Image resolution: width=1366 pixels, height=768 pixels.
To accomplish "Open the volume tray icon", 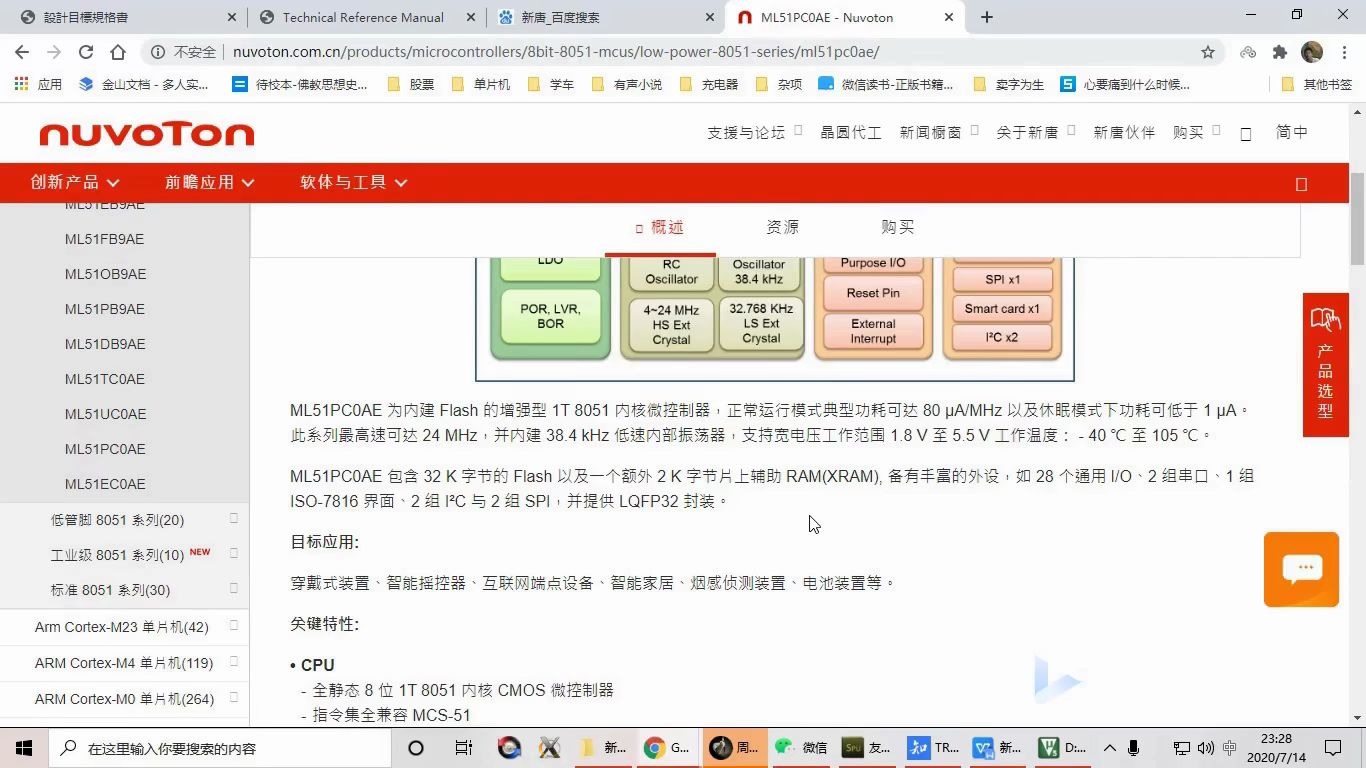I will [x=1205, y=748].
